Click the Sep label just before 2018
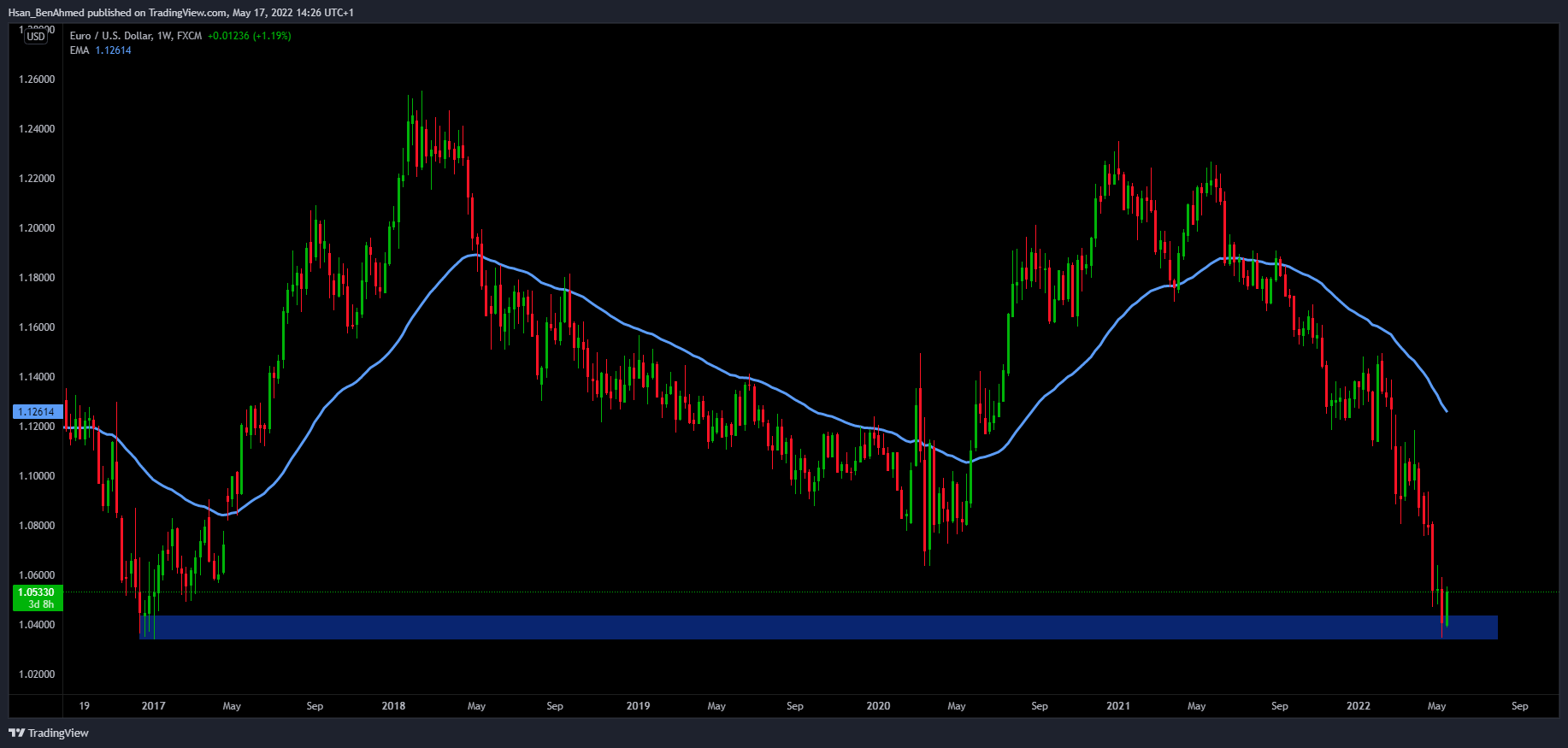 pyautogui.click(x=315, y=706)
